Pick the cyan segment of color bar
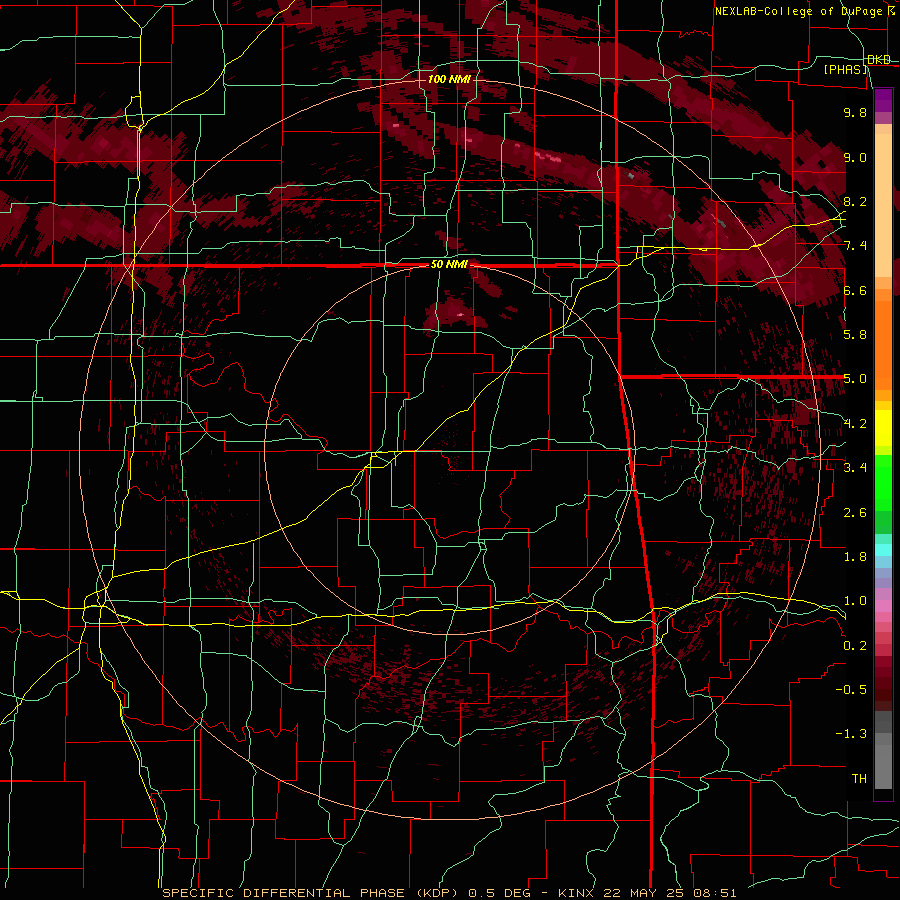Viewport: 900px width, 900px height. click(x=883, y=550)
